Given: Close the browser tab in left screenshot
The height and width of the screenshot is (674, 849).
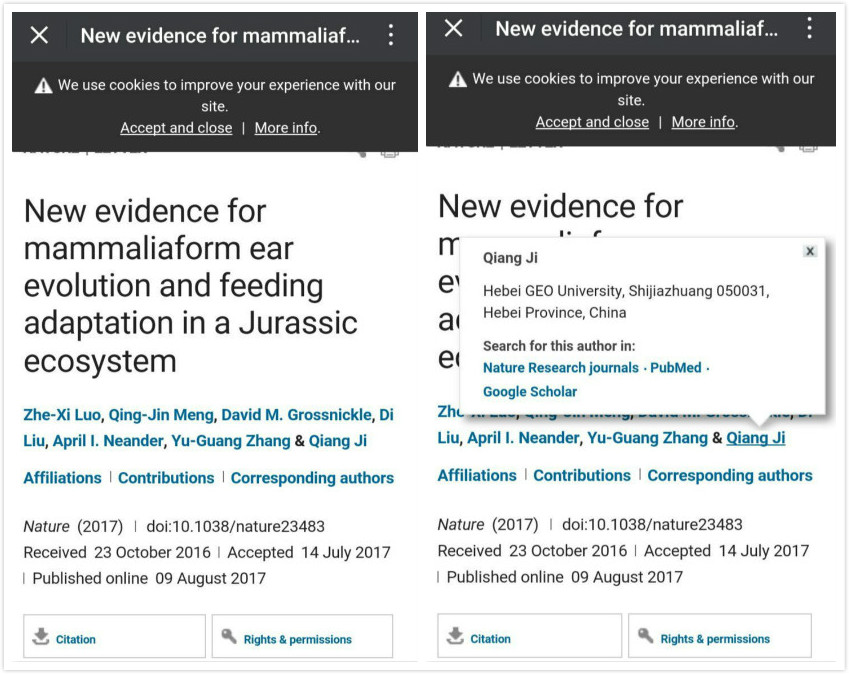Looking at the screenshot, I should tap(39, 36).
